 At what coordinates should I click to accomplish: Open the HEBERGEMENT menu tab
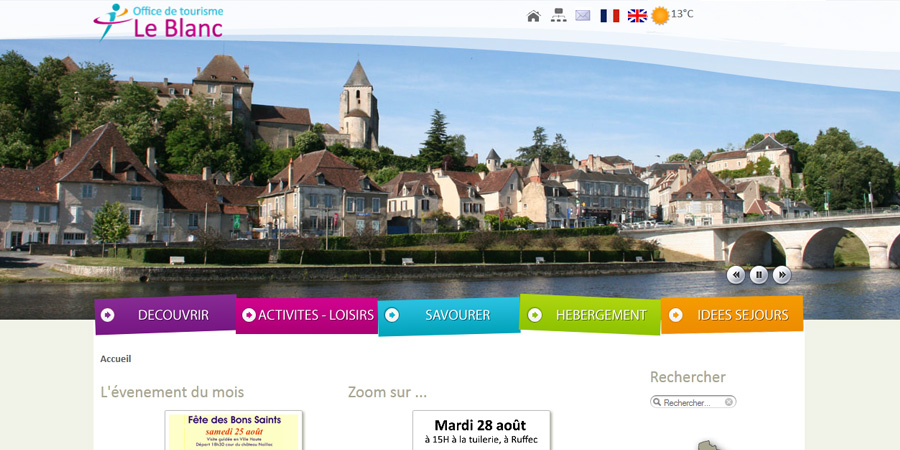(590, 315)
